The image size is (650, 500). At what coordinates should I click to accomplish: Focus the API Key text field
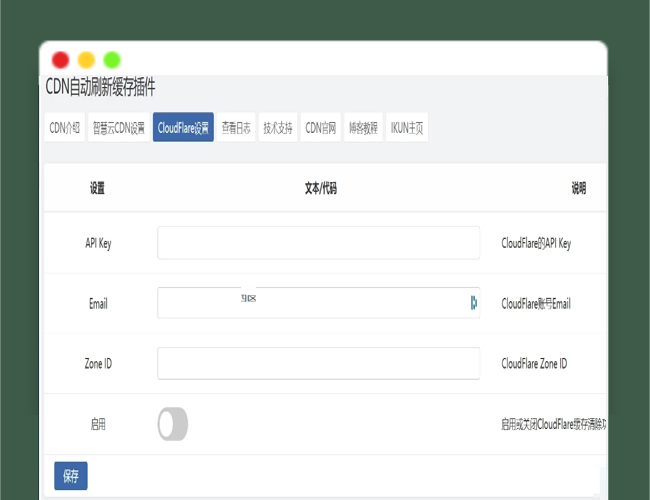click(x=318, y=243)
